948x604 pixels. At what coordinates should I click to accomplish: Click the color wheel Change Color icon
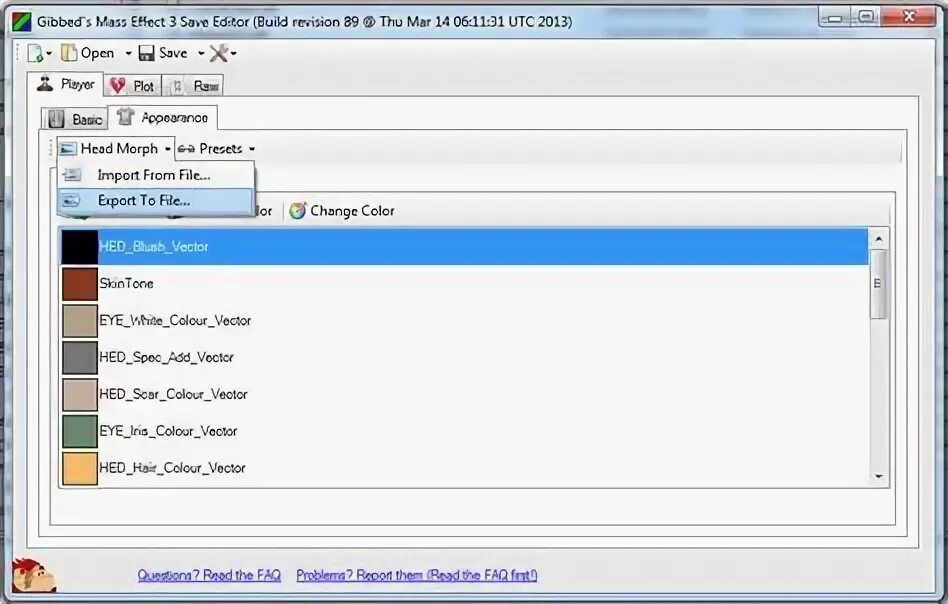tap(297, 210)
